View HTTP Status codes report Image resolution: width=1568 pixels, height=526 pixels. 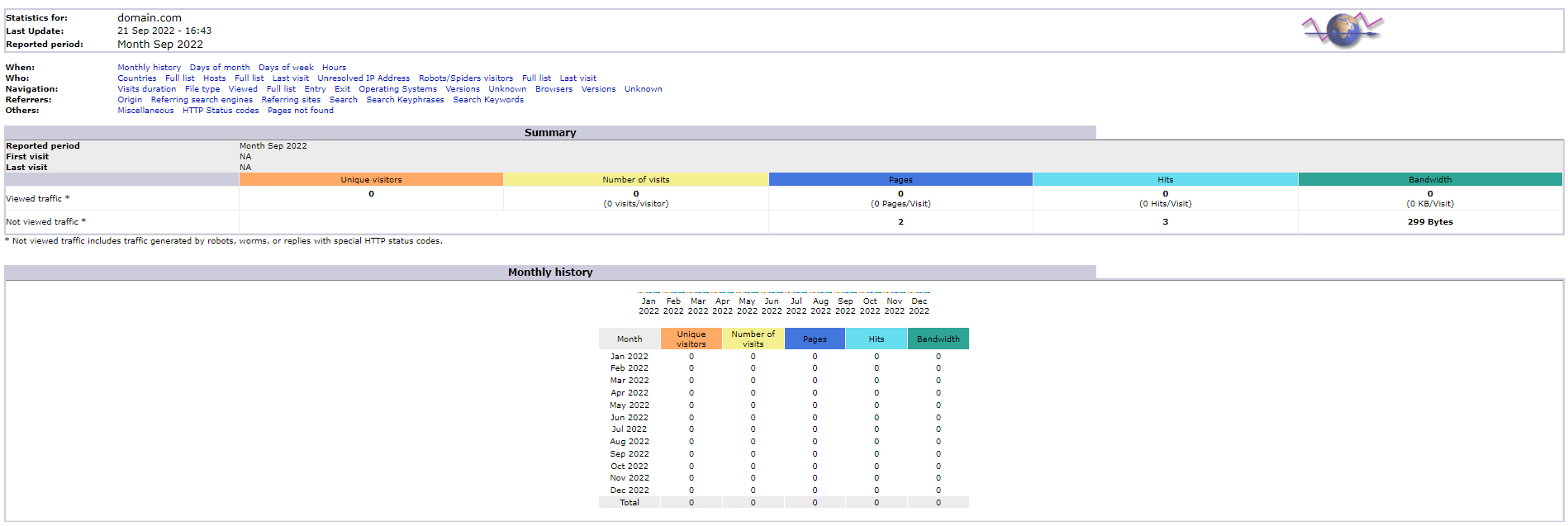coord(221,111)
